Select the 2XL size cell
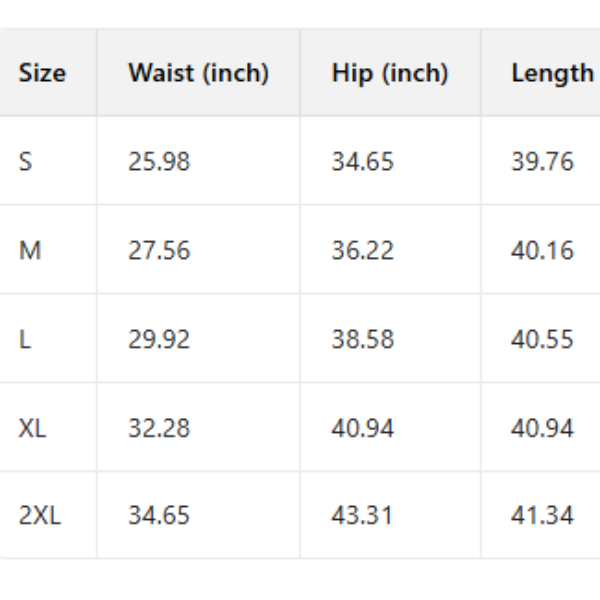 [40, 516]
